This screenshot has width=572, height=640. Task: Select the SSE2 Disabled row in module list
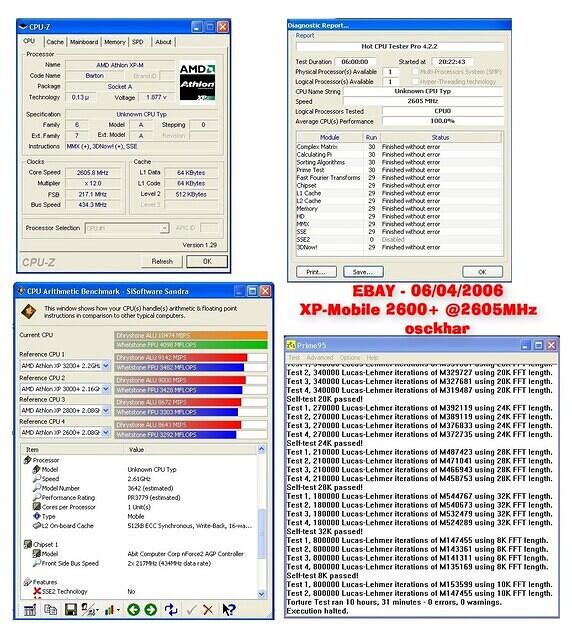(x=399, y=240)
